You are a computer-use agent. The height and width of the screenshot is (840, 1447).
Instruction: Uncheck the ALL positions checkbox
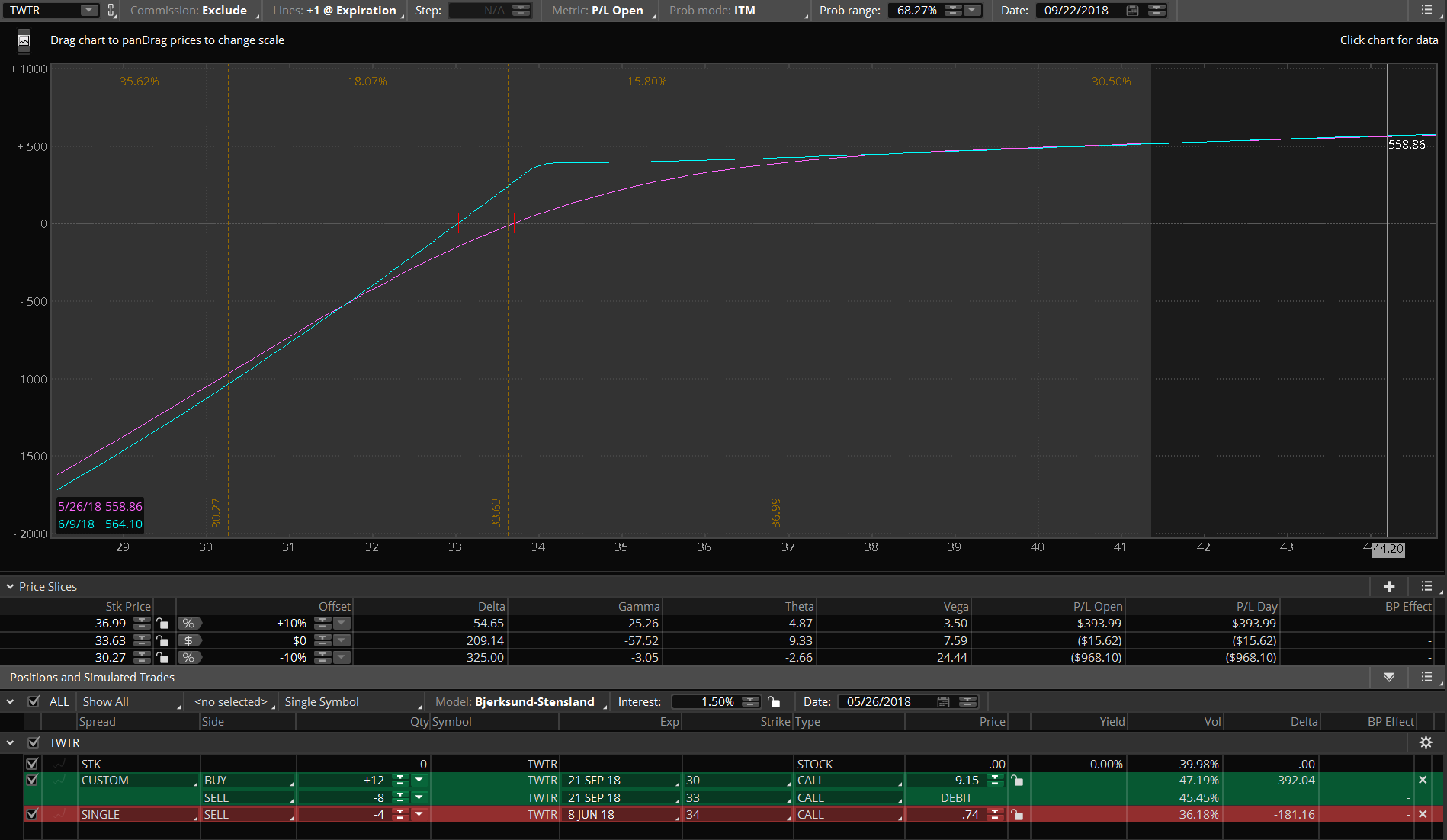coord(34,702)
